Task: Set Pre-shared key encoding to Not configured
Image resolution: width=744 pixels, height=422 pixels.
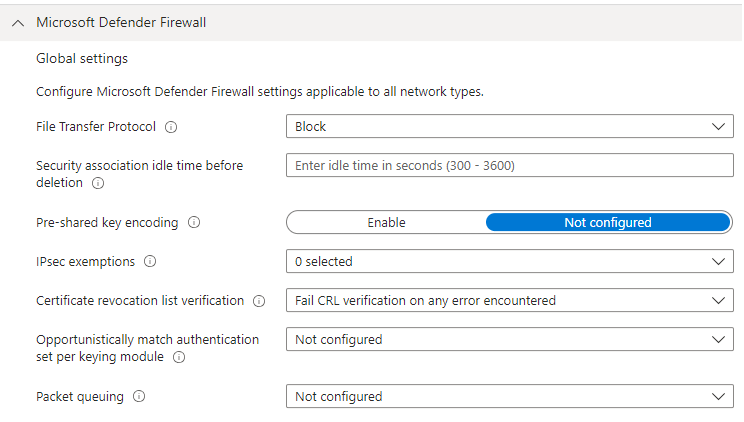Action: click(608, 223)
